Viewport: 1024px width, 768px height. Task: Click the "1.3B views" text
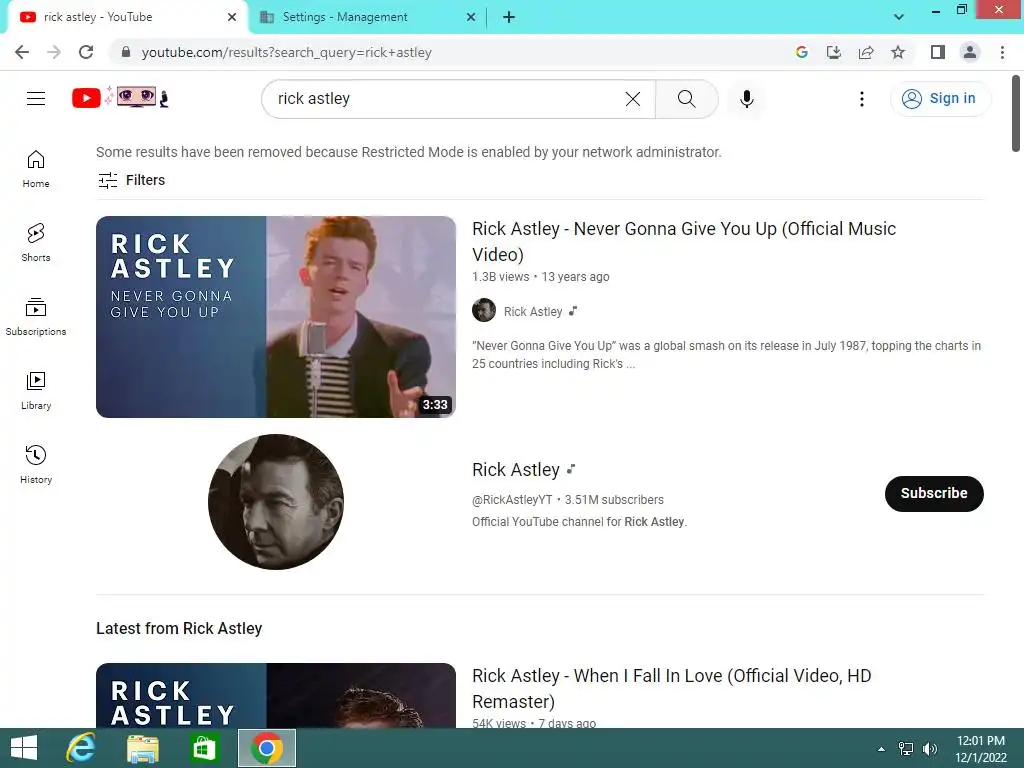point(500,277)
